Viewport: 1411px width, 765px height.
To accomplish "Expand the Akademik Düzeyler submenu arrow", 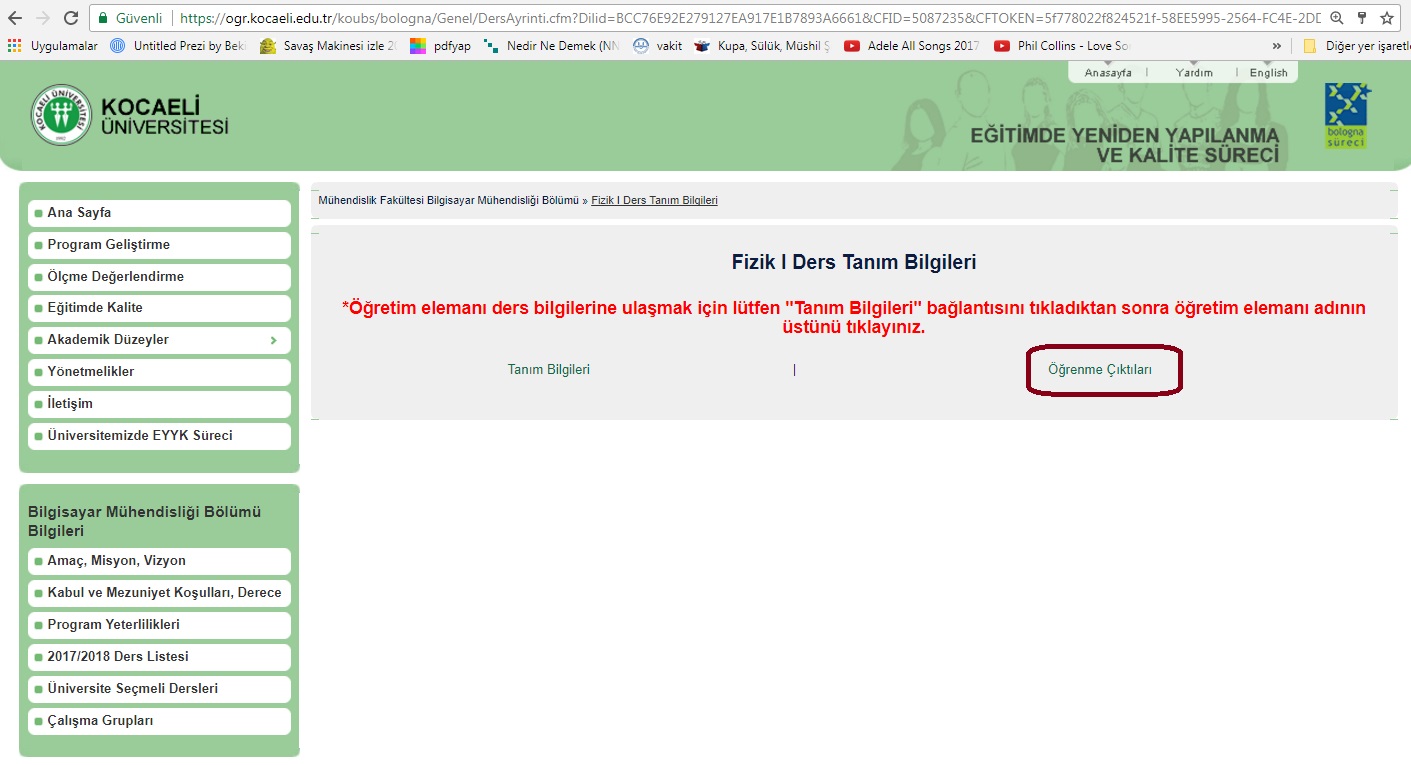I will pyautogui.click(x=273, y=340).
